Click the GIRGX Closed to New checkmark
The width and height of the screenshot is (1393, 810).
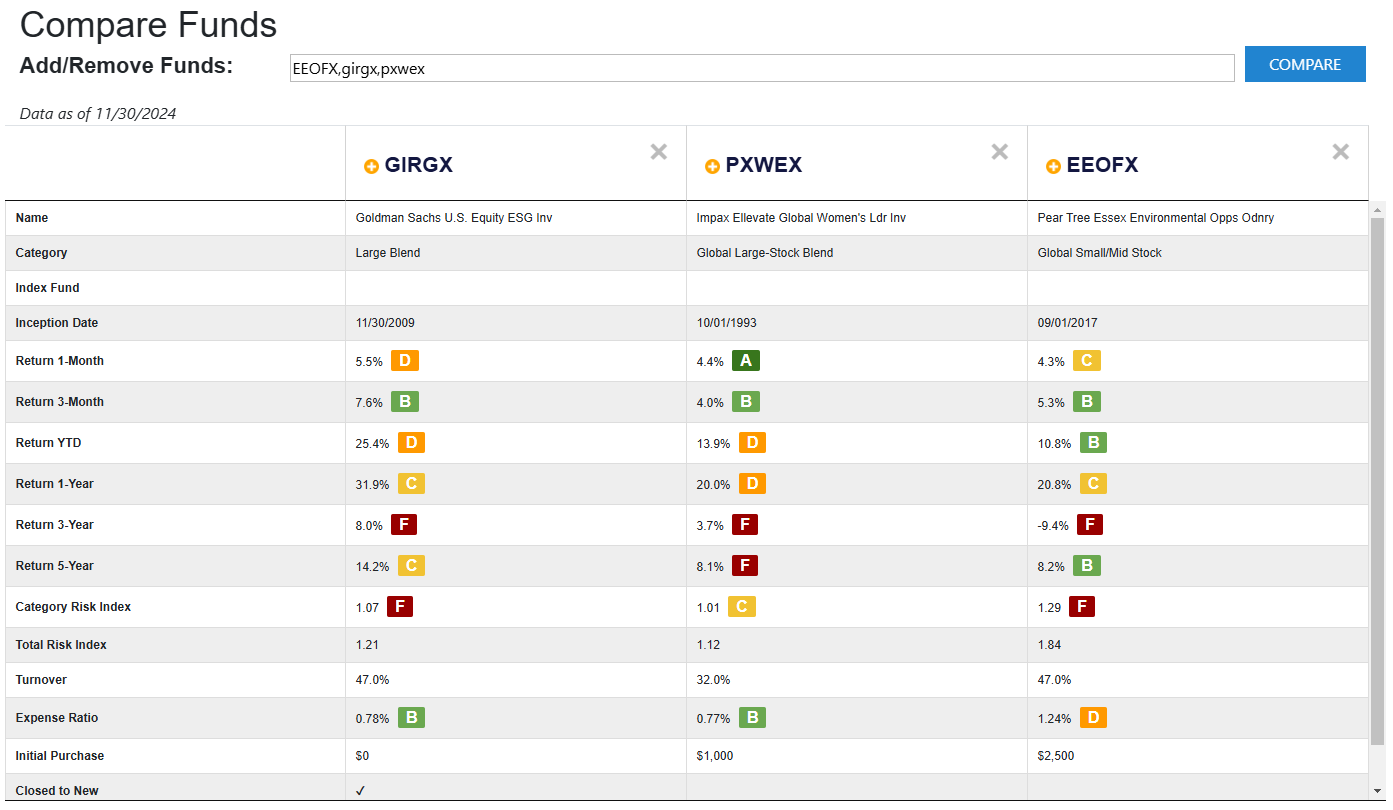(x=361, y=791)
